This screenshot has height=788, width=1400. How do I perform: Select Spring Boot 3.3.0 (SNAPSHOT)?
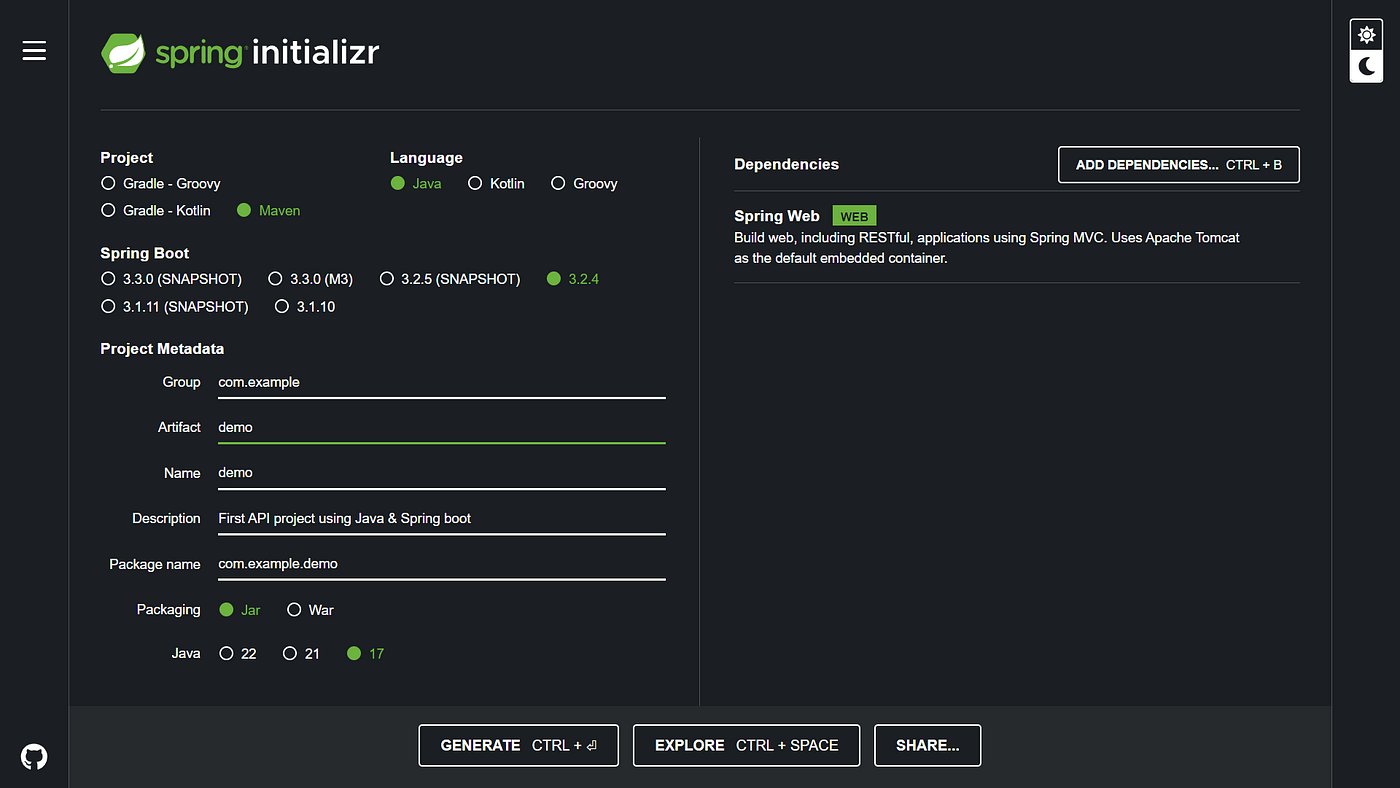point(171,279)
